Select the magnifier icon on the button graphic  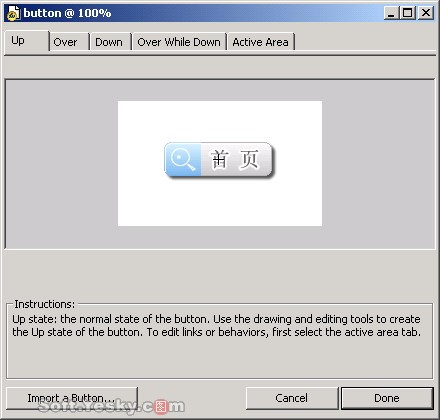[183, 159]
